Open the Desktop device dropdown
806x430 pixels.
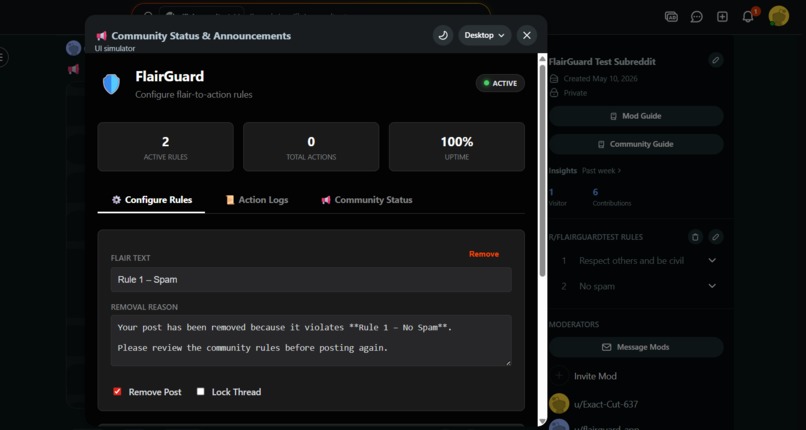(x=484, y=35)
